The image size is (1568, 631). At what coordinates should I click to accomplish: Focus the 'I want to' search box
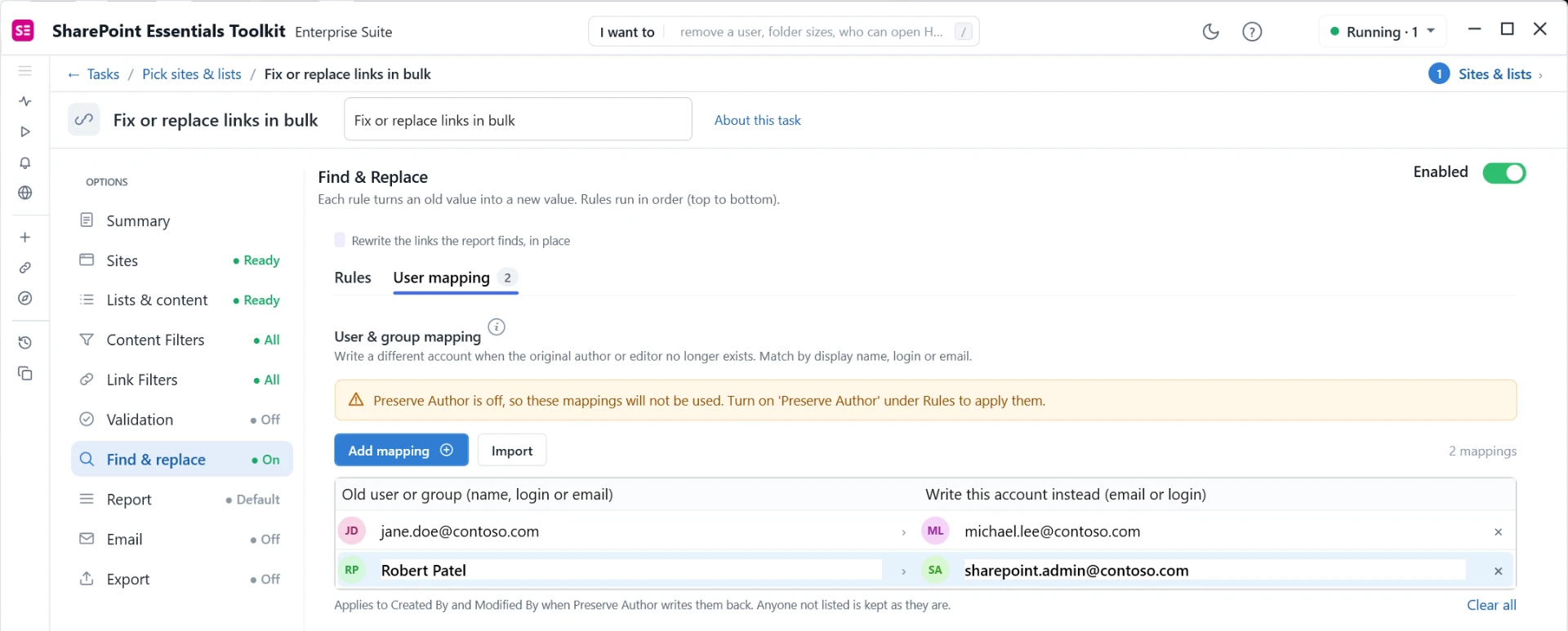pyautogui.click(x=784, y=32)
